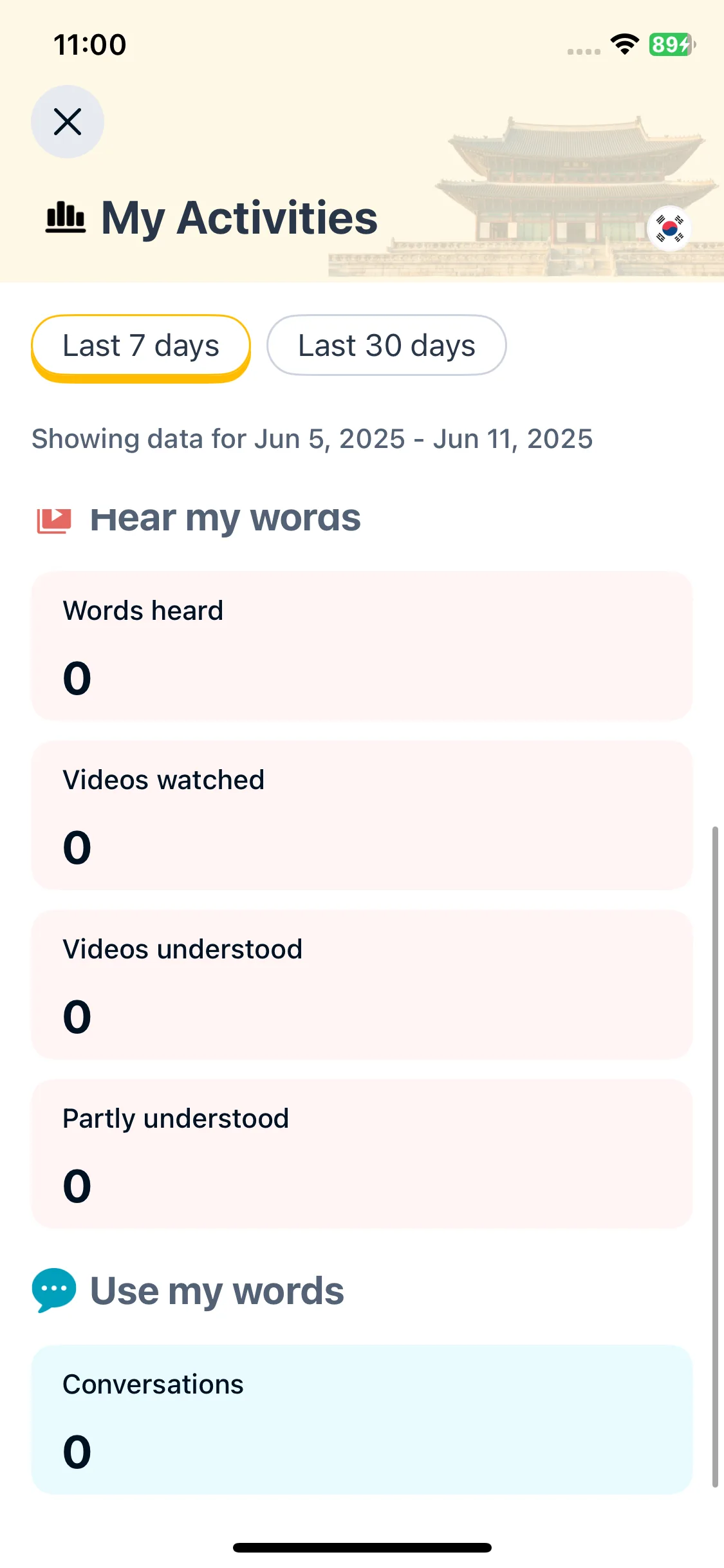The height and width of the screenshot is (1568, 724).
Task: Open the Videos watched card
Action: pos(362,816)
